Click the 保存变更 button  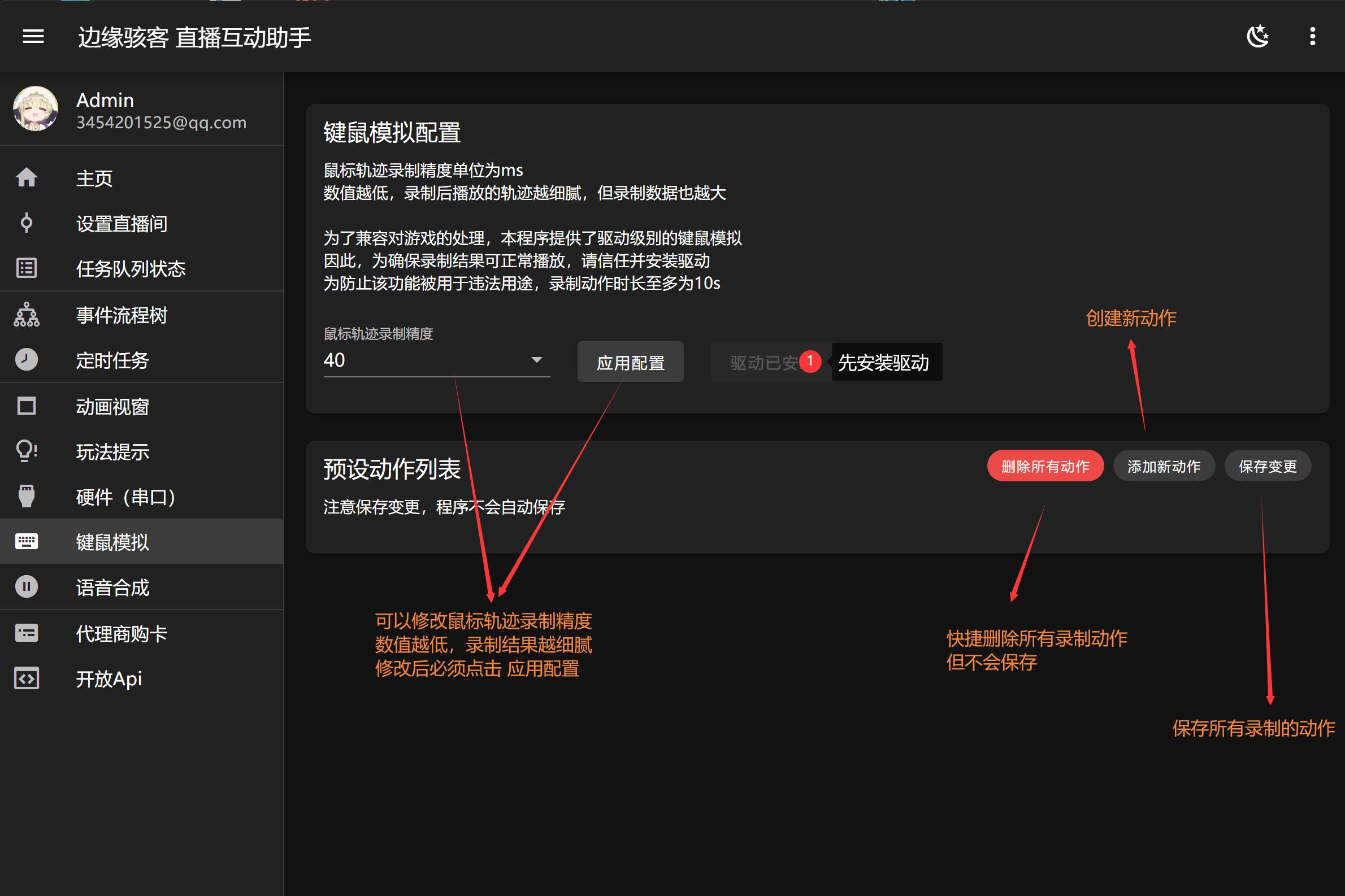click(x=1268, y=466)
